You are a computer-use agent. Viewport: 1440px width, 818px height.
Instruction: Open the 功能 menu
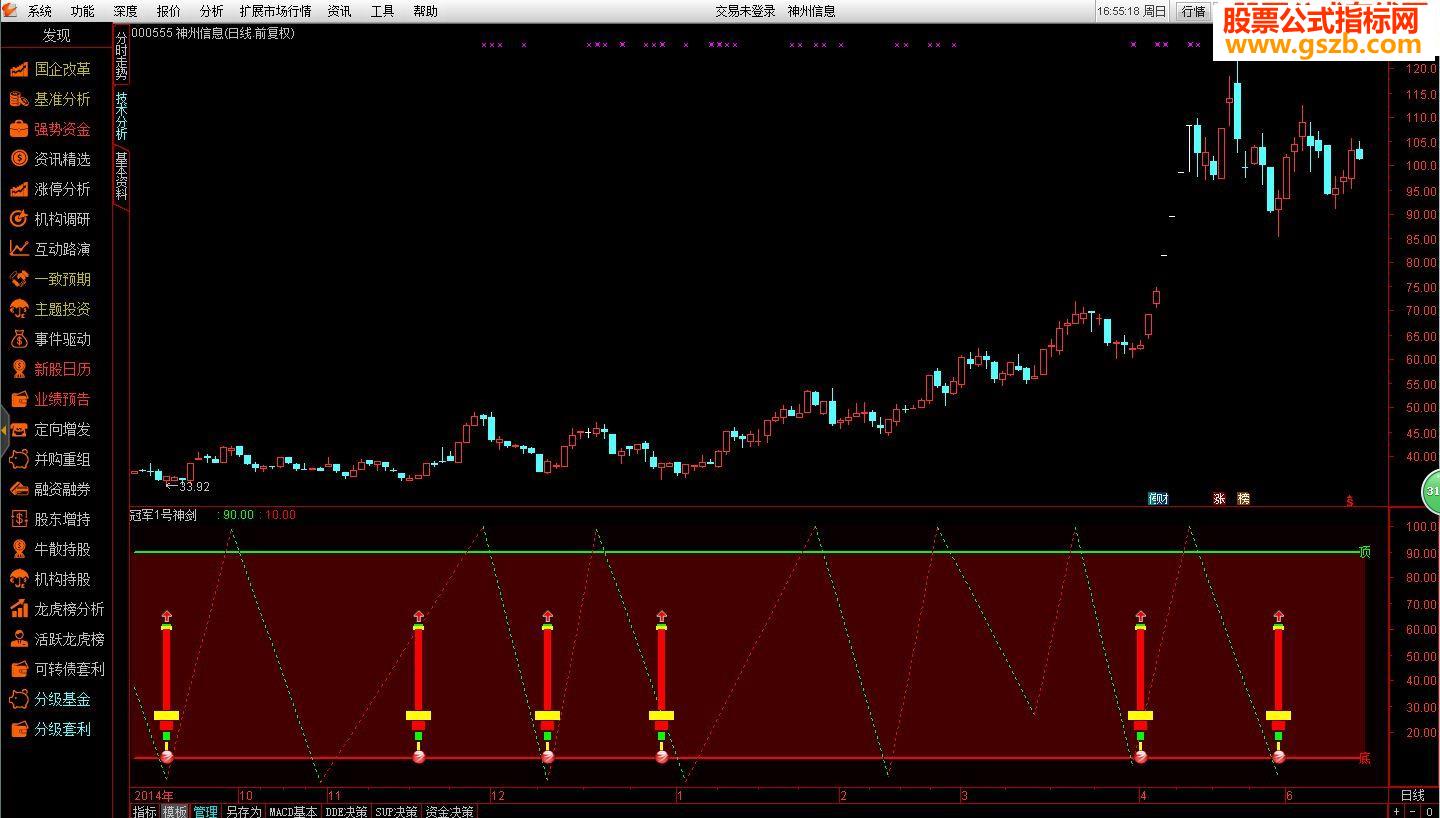point(83,11)
